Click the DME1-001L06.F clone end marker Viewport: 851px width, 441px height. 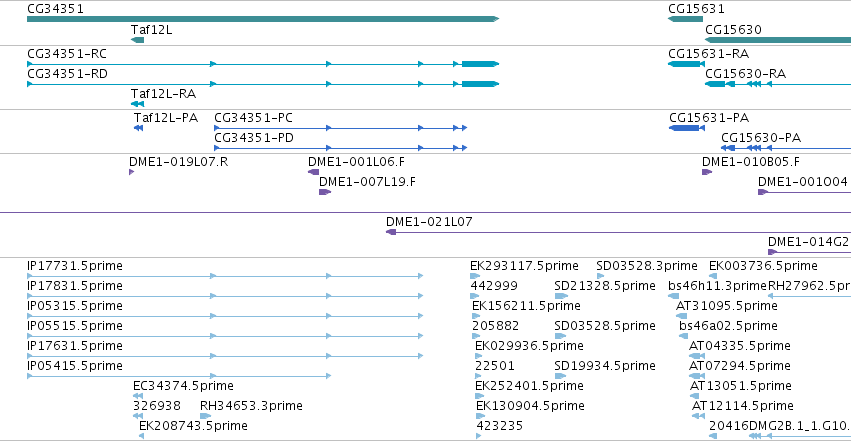(x=314, y=172)
